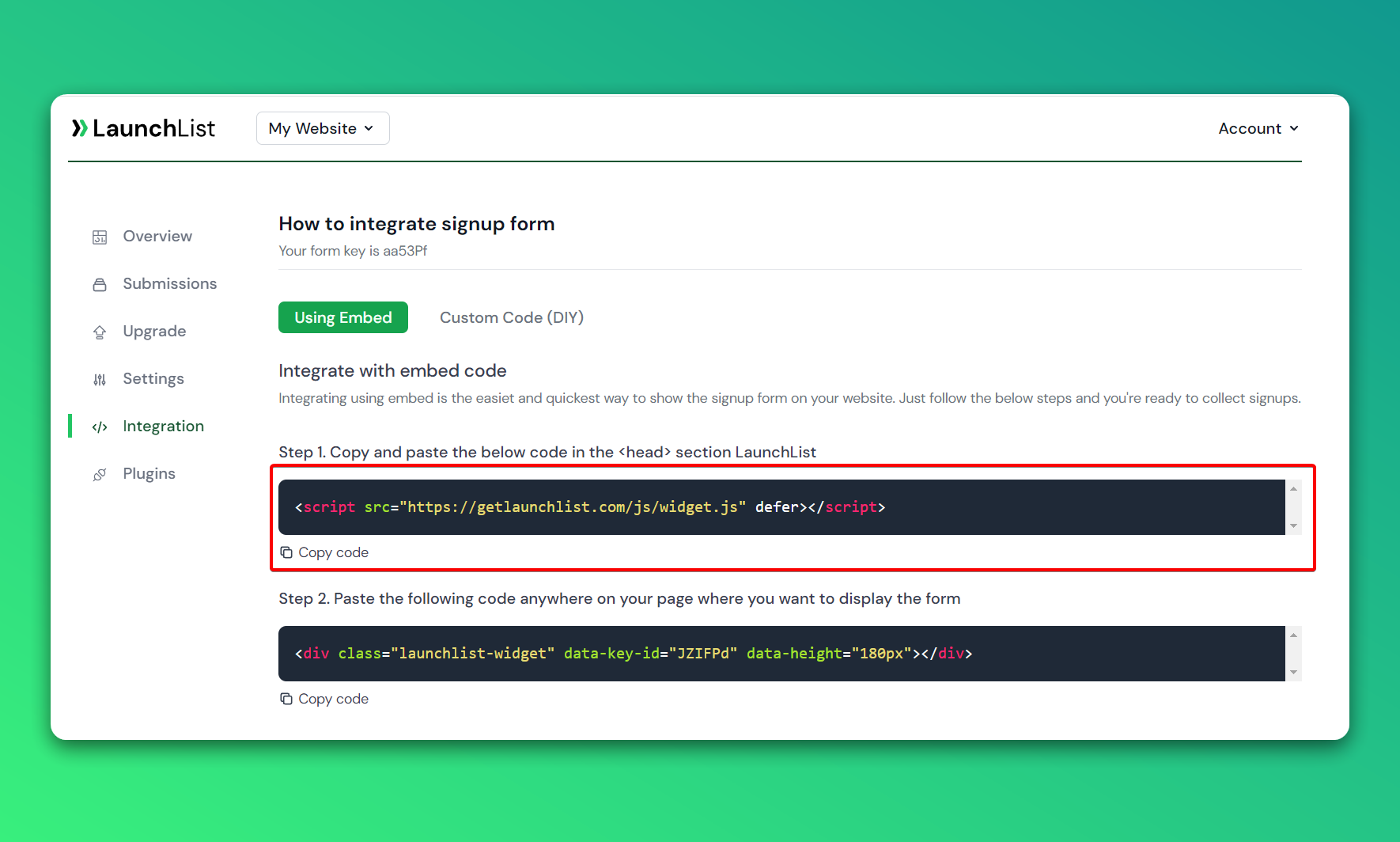Open the My Website dropdown
This screenshot has height=842, width=1400.
(323, 128)
